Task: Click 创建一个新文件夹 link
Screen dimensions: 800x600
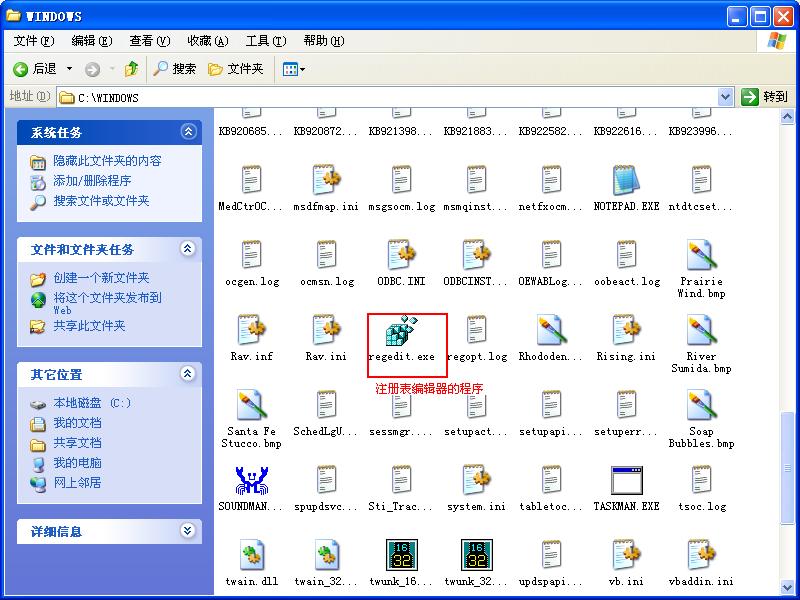Action: [x=101, y=278]
